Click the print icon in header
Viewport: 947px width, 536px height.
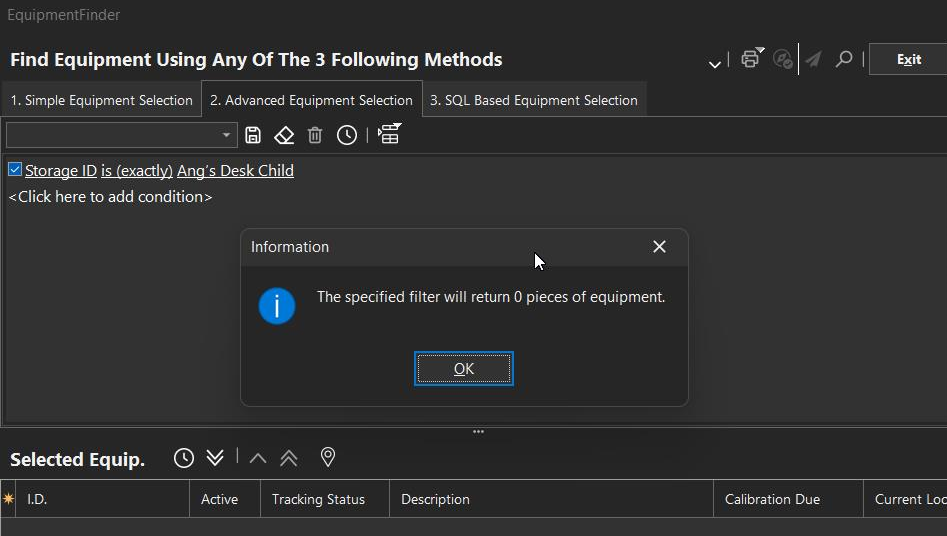751,59
